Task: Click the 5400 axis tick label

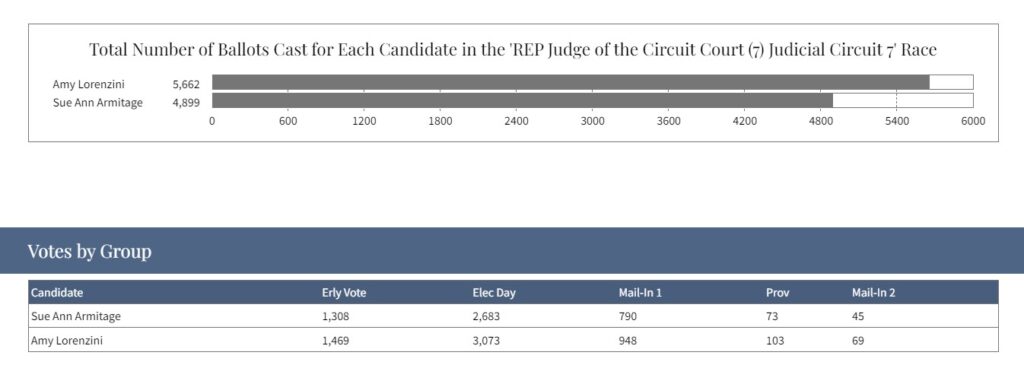Action: tap(897, 121)
